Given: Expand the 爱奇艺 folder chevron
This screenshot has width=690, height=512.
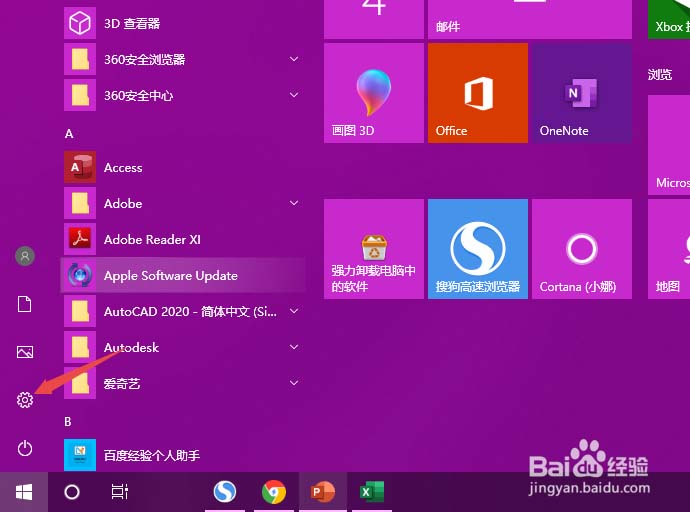Looking at the screenshot, I should click(294, 383).
